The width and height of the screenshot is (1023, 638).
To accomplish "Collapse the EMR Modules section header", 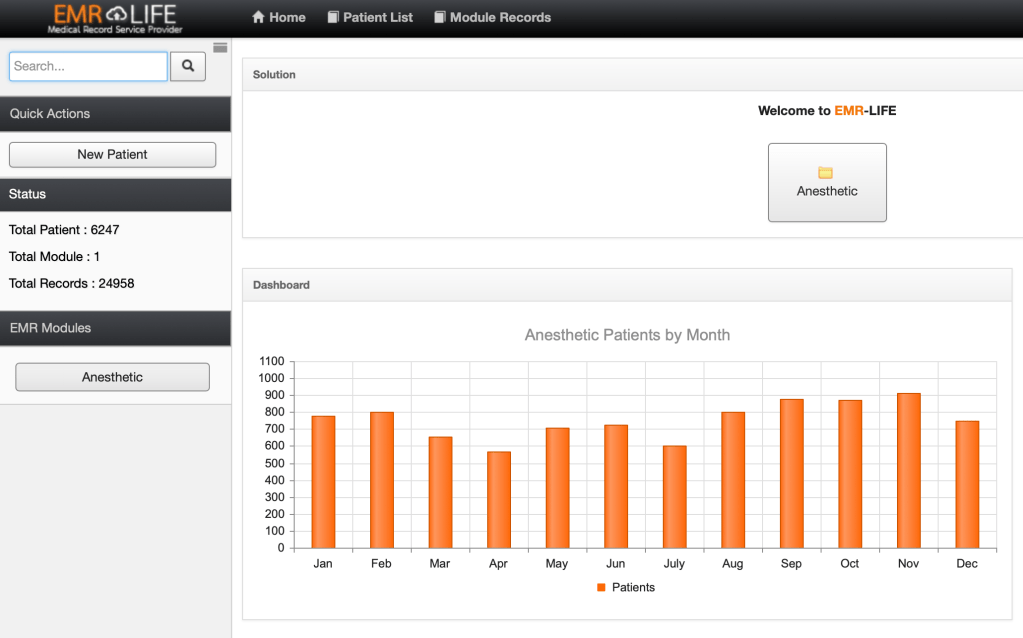I will (x=115, y=328).
